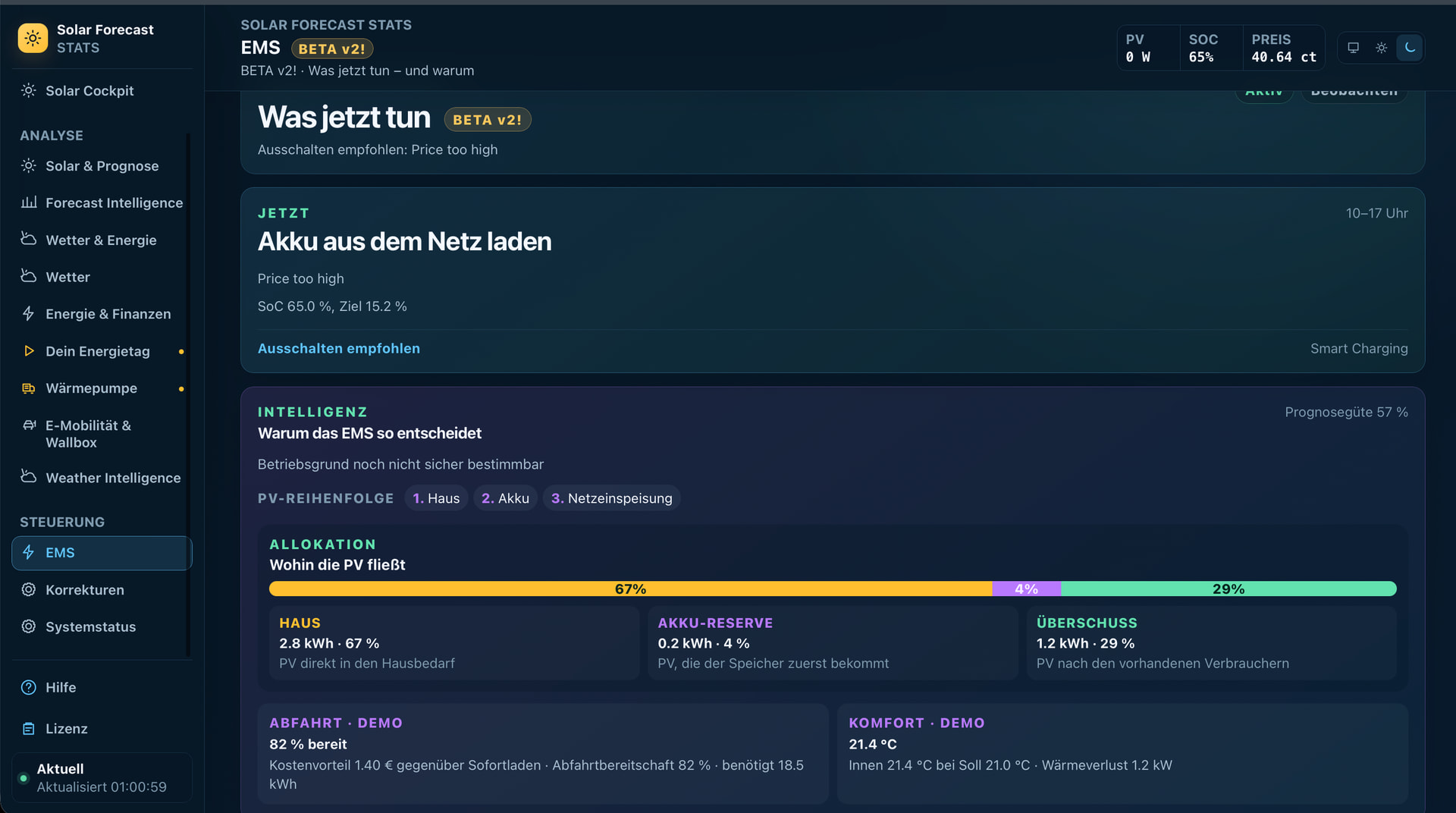
Task: Click the Lizenz document icon
Action: click(x=29, y=728)
